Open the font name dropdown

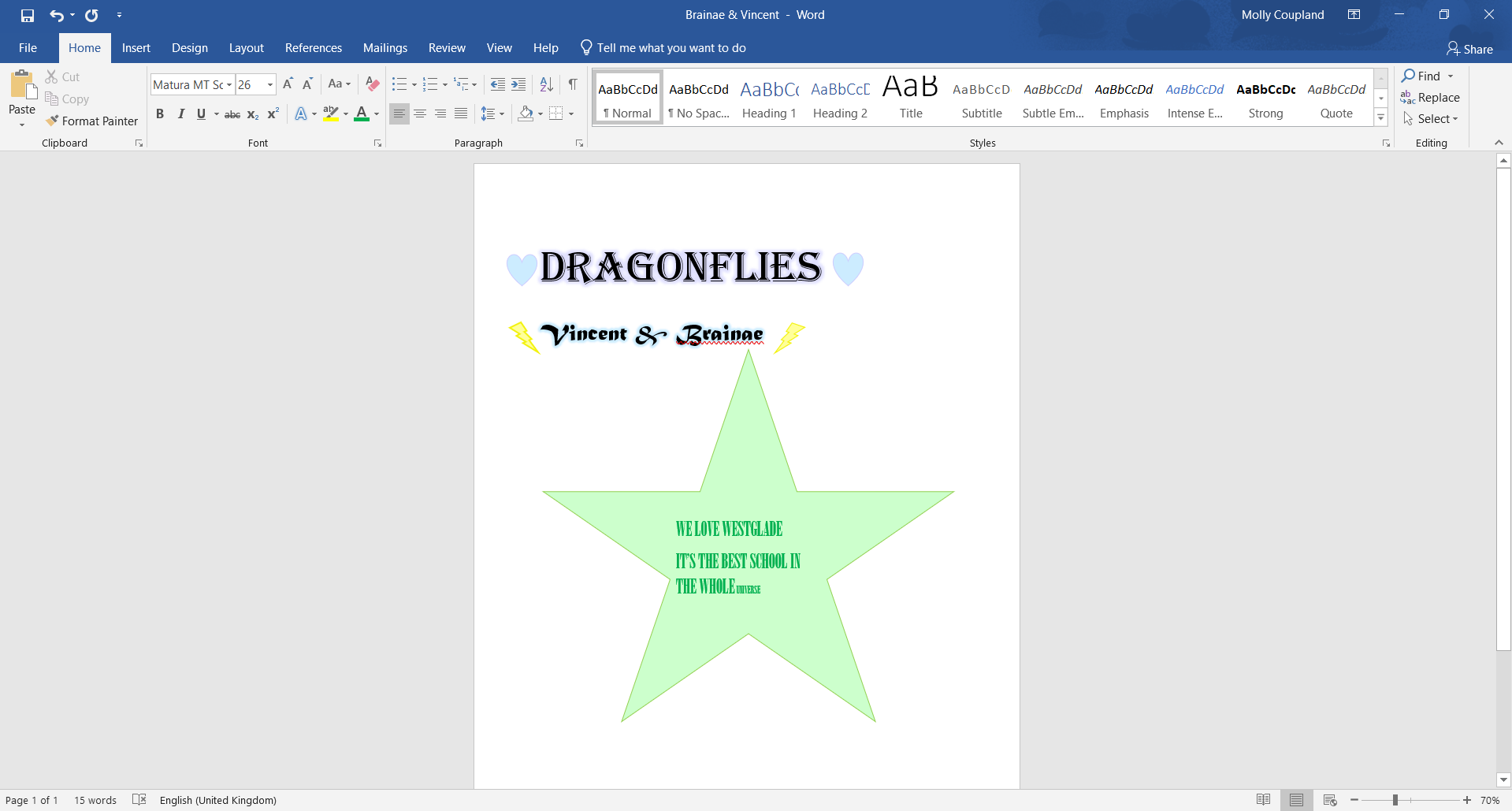point(229,85)
